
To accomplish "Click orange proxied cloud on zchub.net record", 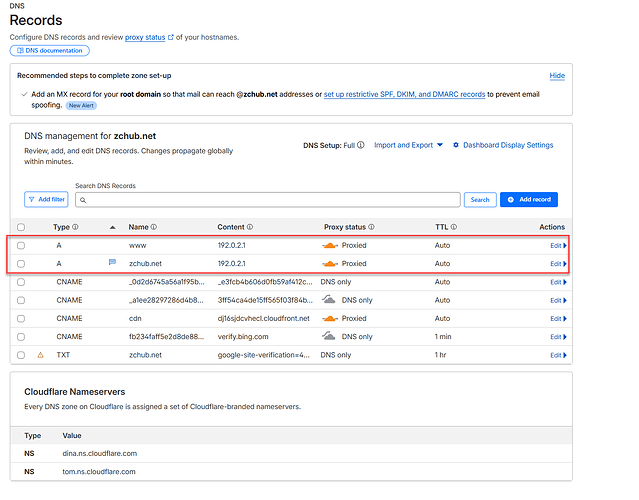I will point(330,264).
